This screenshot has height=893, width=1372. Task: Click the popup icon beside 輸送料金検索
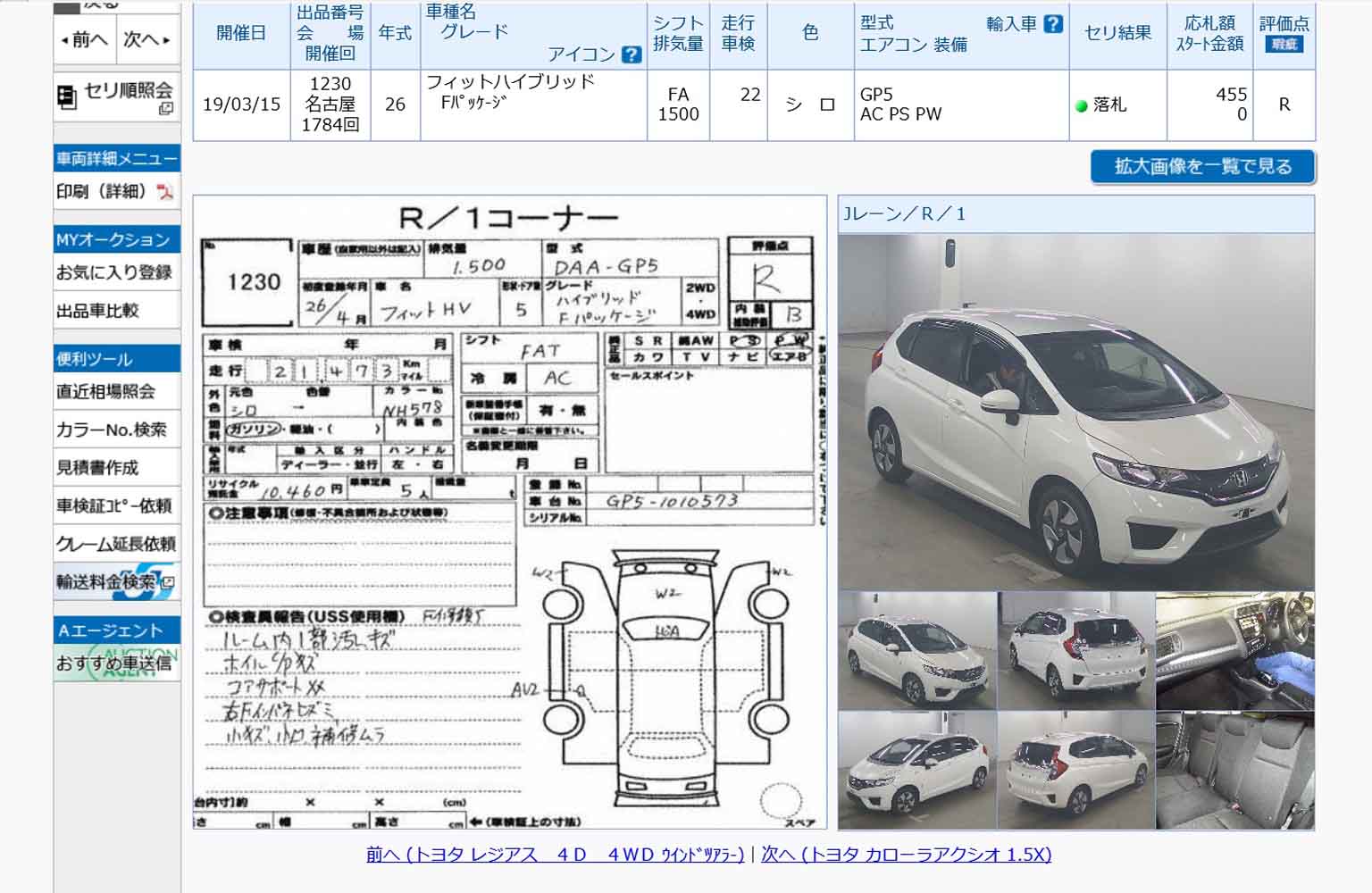167,582
